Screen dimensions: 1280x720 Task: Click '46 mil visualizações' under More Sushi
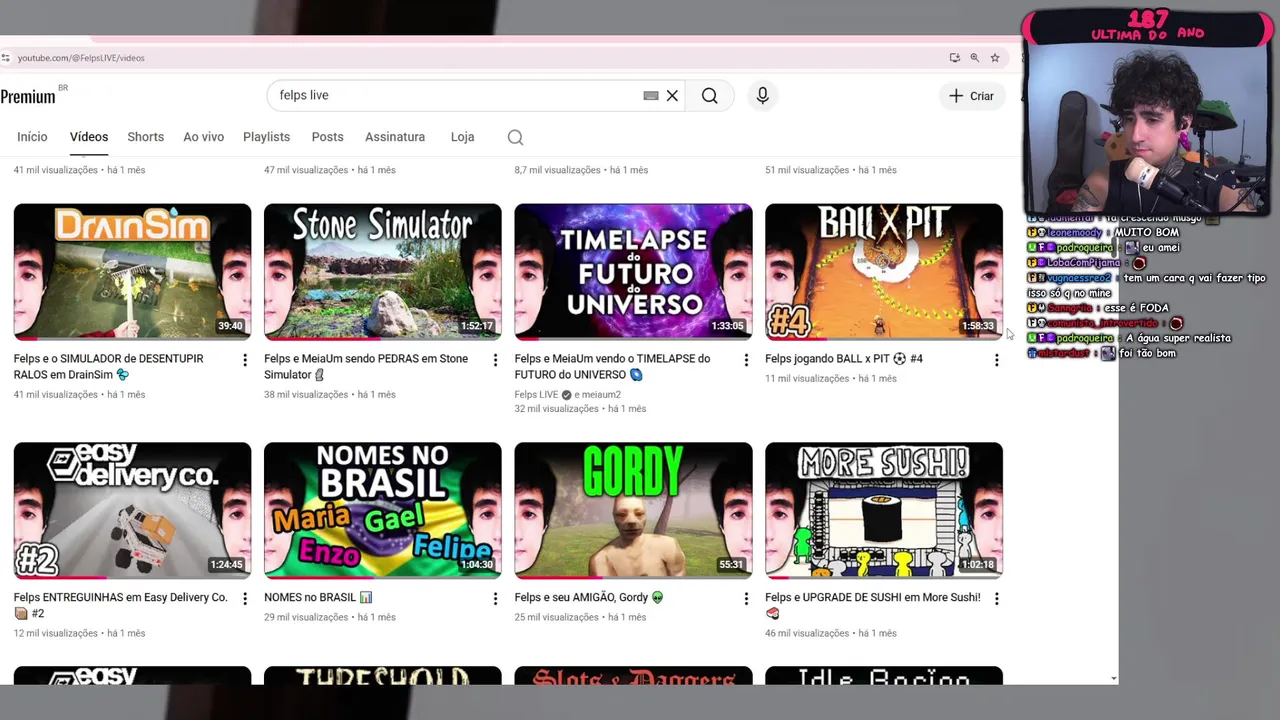[806, 633]
